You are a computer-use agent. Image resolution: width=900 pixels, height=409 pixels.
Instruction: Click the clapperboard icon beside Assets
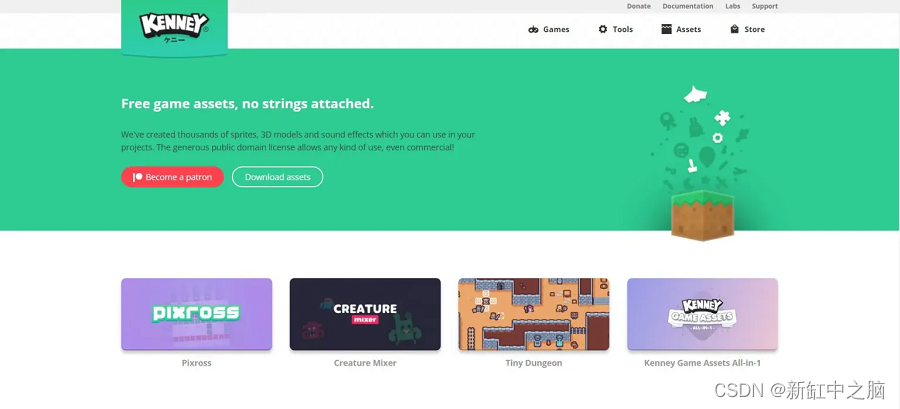[x=666, y=29]
